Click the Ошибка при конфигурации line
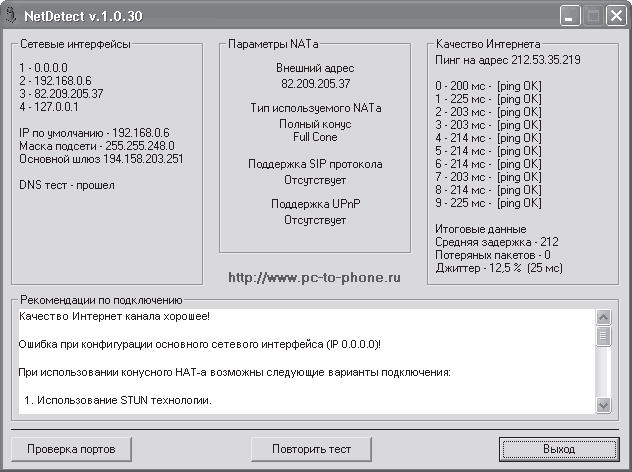The height and width of the screenshot is (472, 632). (200, 345)
